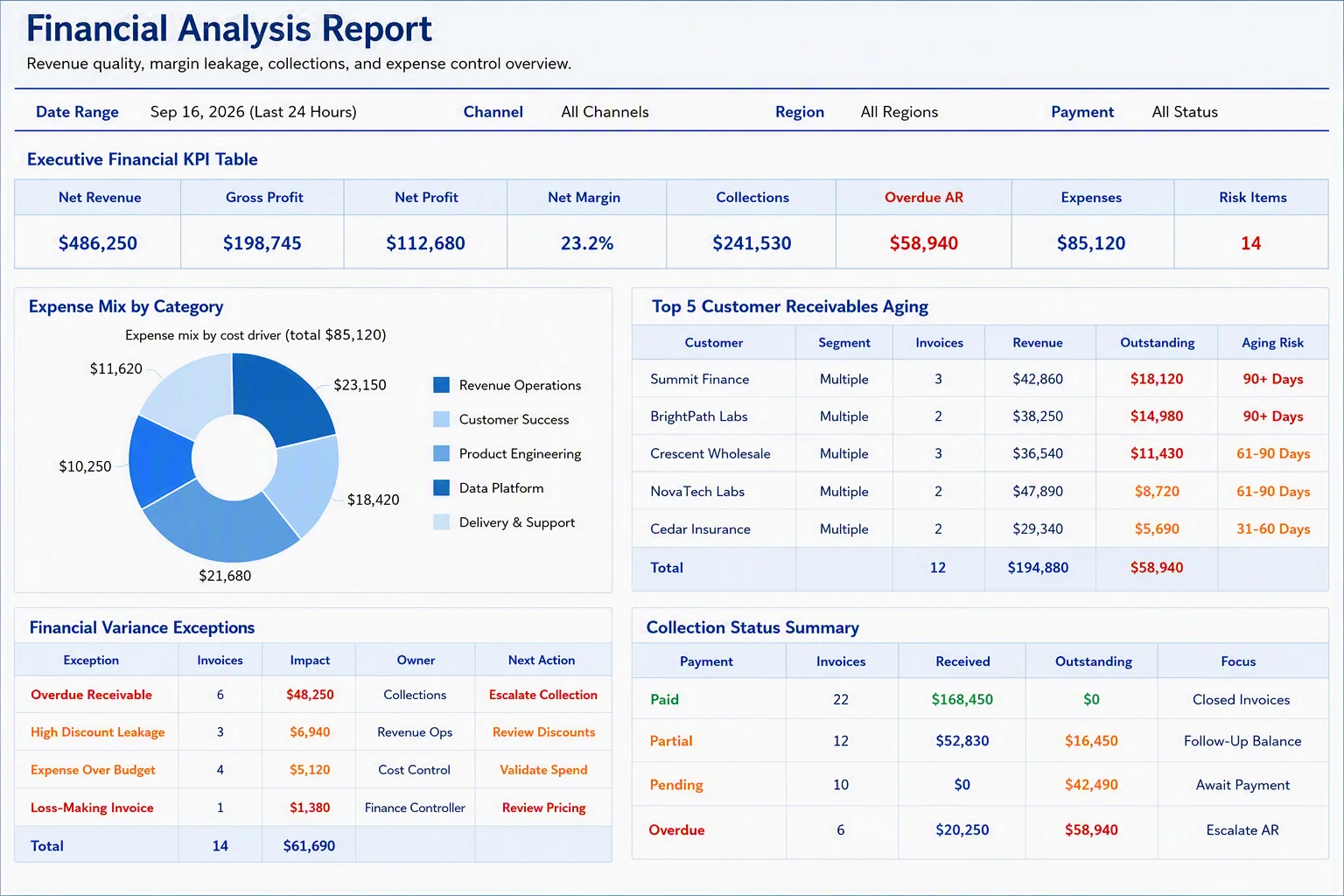The image size is (1344, 896).
Task: Click the Review Discounts next action
Action: click(x=543, y=732)
